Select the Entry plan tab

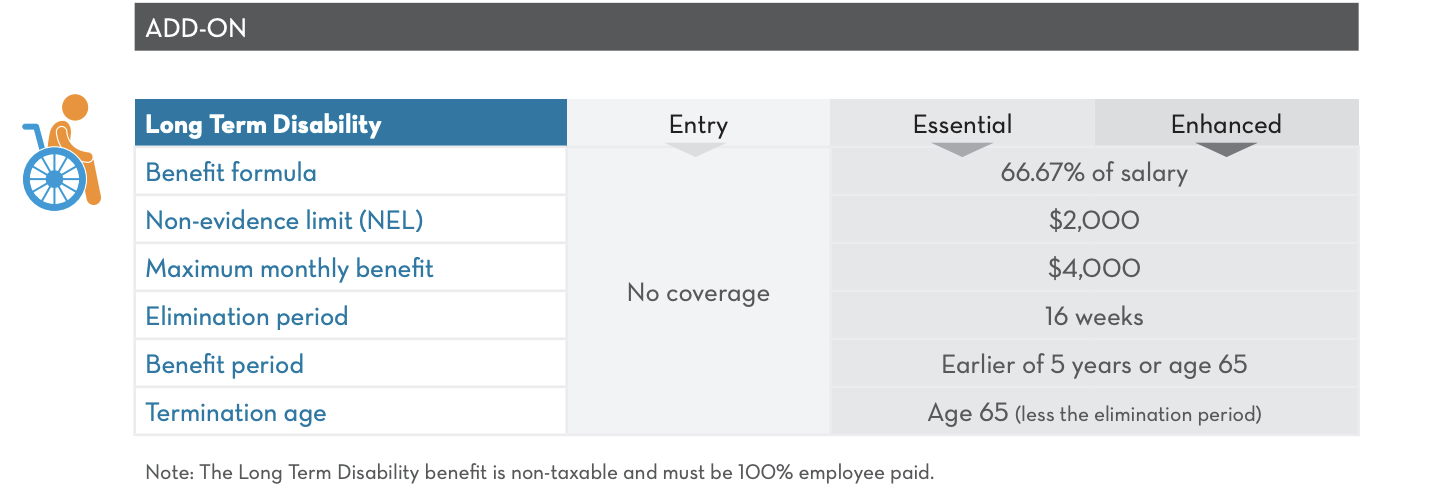click(698, 125)
